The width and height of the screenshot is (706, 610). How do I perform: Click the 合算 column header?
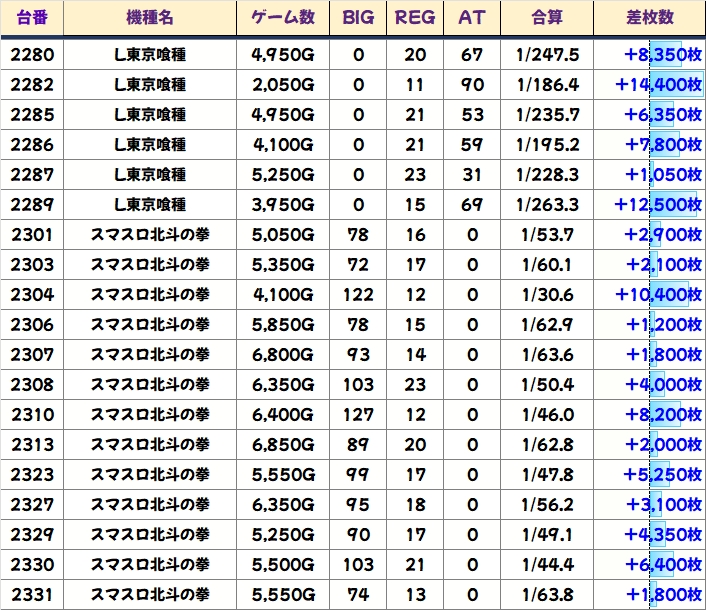547,18
